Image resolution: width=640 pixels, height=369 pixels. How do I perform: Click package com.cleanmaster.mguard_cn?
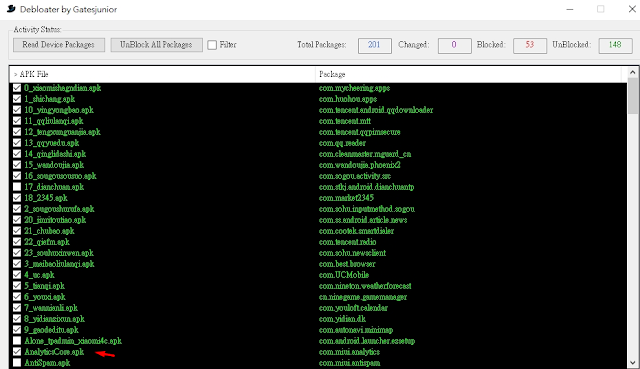pos(365,154)
